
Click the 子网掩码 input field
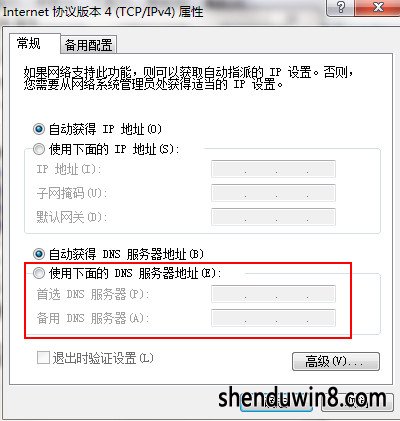tap(273, 193)
